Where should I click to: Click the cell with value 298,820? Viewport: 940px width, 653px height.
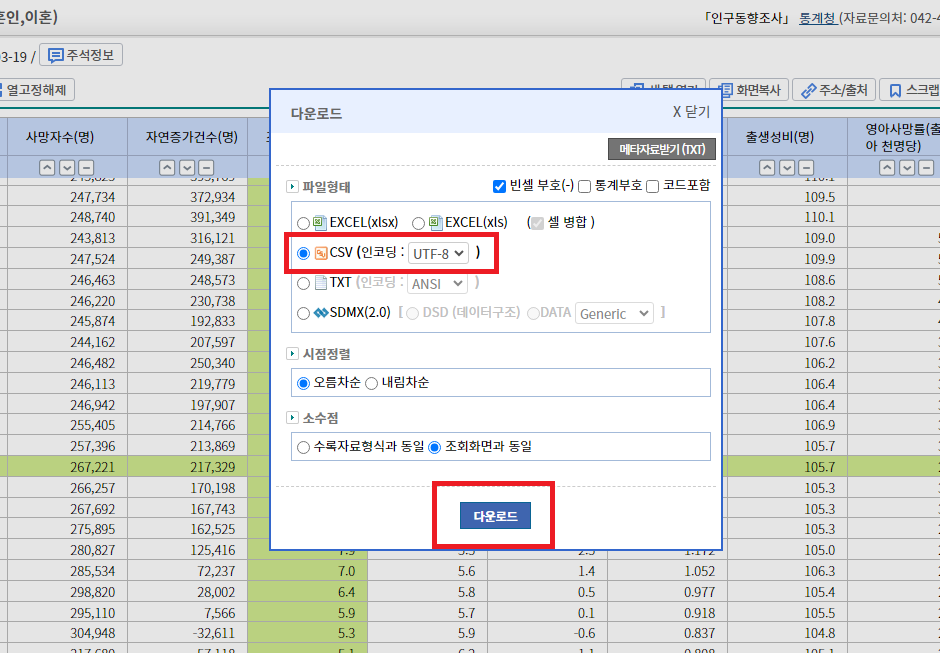coord(67,592)
